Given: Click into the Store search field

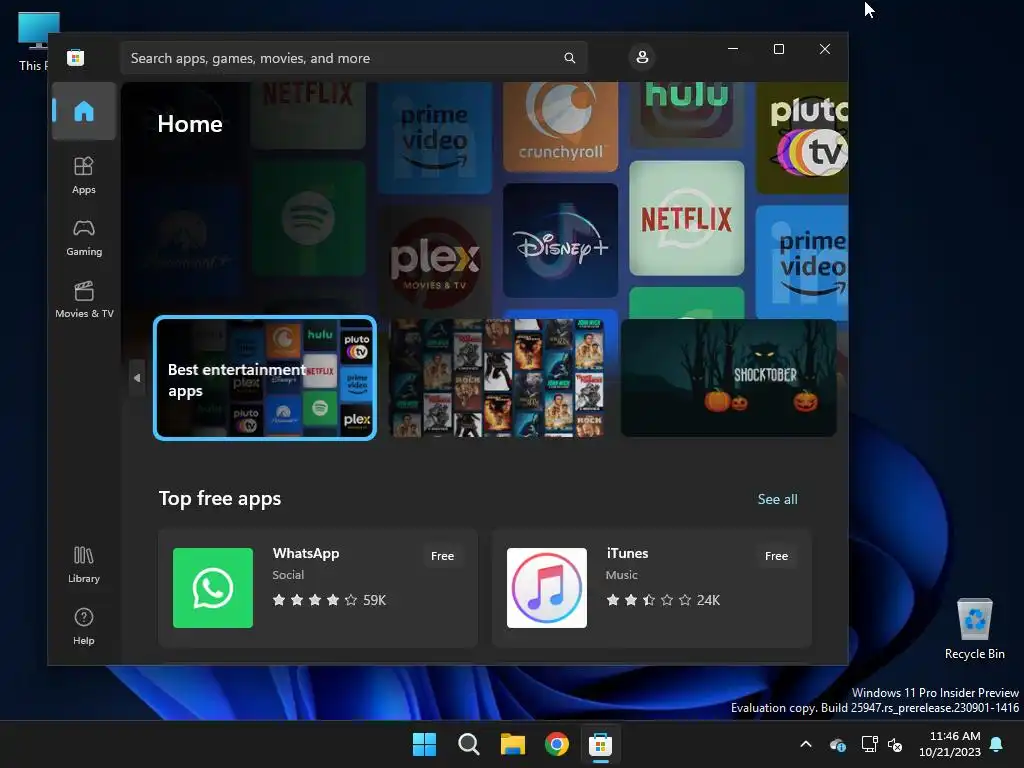Looking at the screenshot, I should pos(353,58).
